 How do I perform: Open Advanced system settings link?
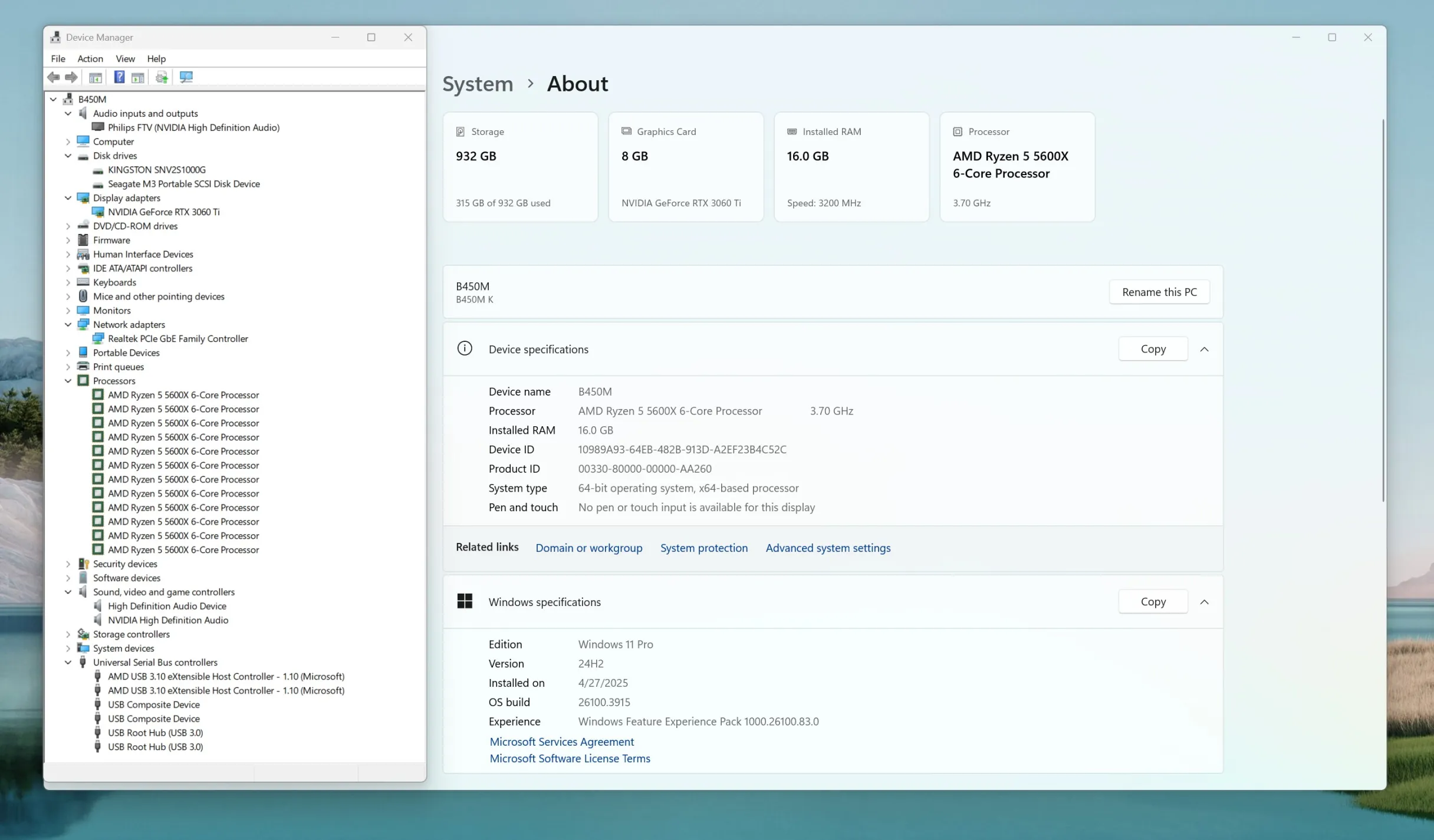(828, 548)
